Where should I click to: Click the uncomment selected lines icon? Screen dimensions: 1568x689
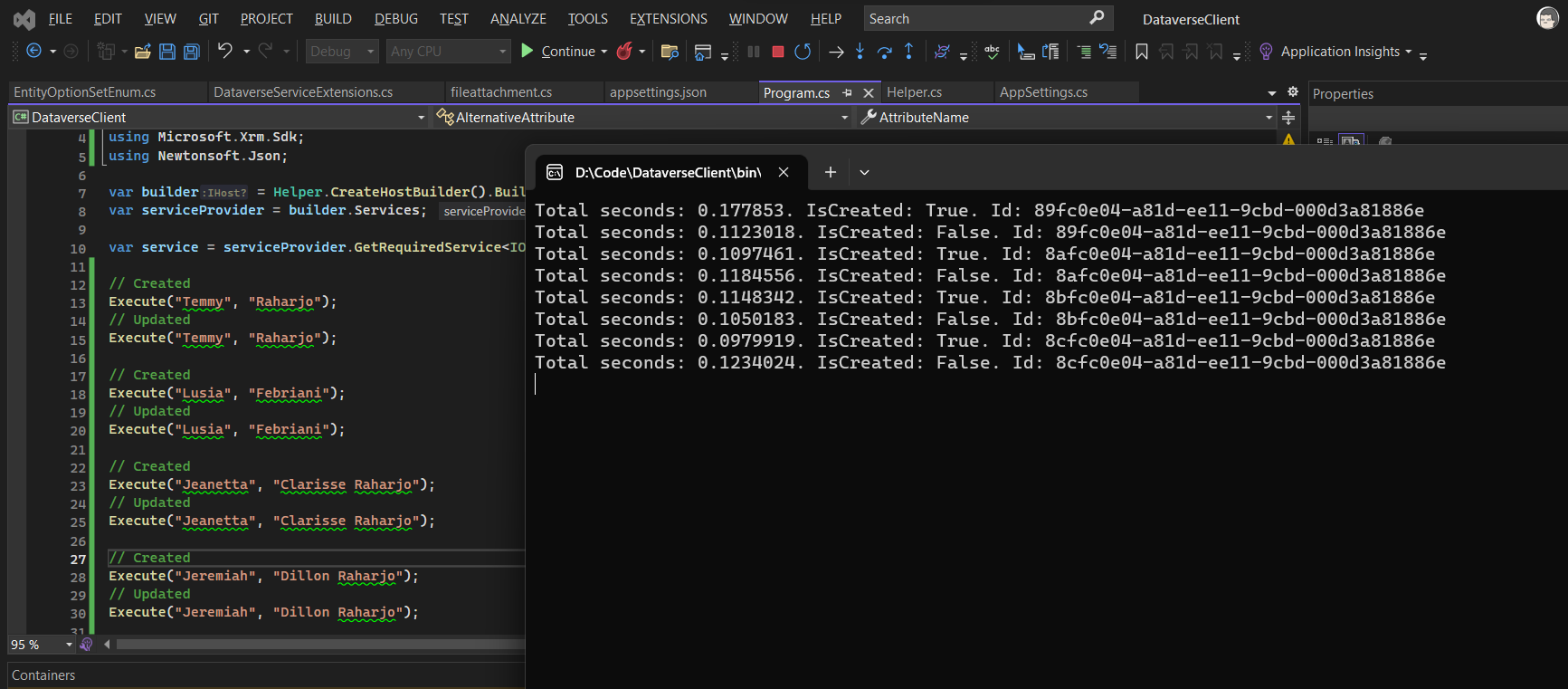tap(1108, 52)
